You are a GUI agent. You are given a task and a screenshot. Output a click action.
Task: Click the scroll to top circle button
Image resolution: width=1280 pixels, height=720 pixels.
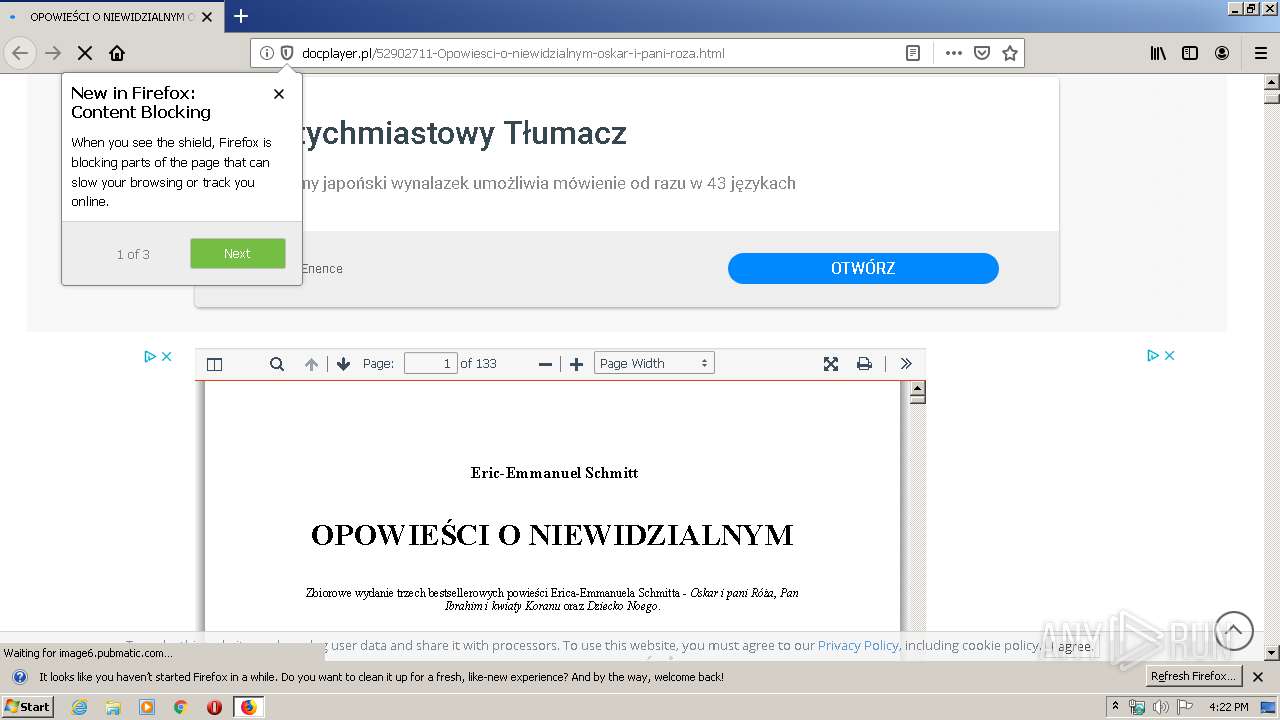pos(1234,631)
